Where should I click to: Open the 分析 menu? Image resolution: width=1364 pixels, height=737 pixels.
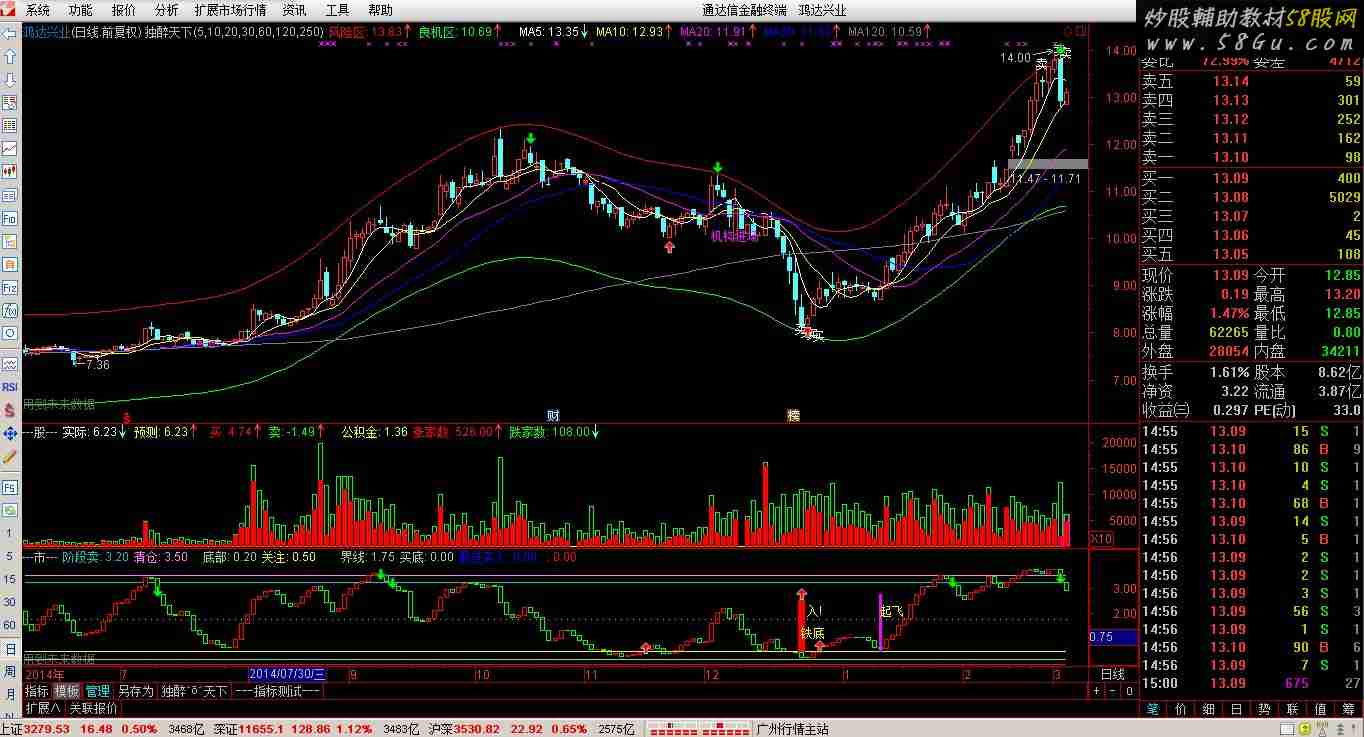[167, 10]
